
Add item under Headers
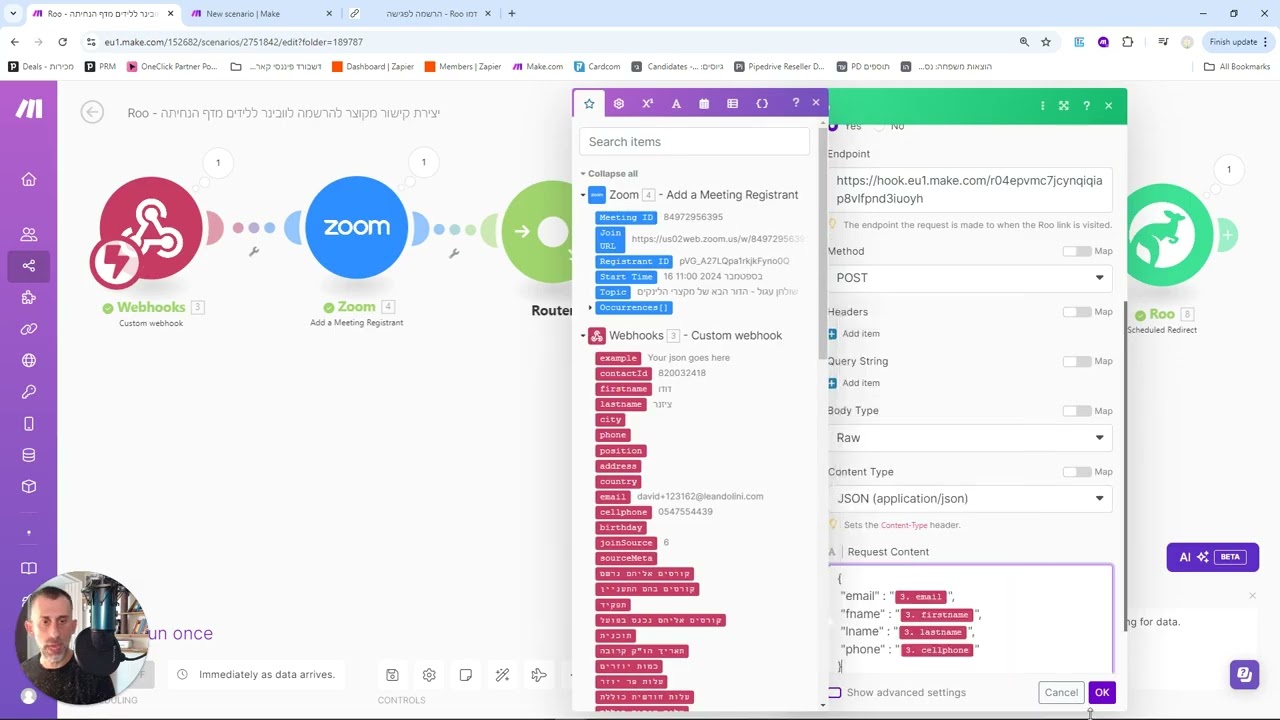tap(854, 334)
